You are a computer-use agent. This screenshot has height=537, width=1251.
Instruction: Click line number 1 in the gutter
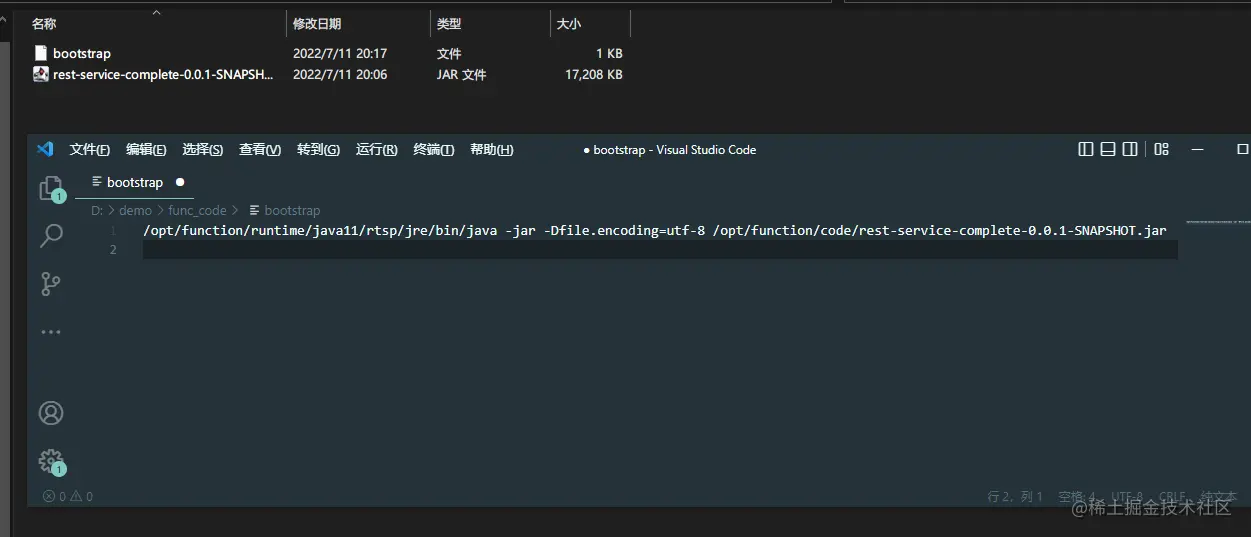tap(113, 230)
